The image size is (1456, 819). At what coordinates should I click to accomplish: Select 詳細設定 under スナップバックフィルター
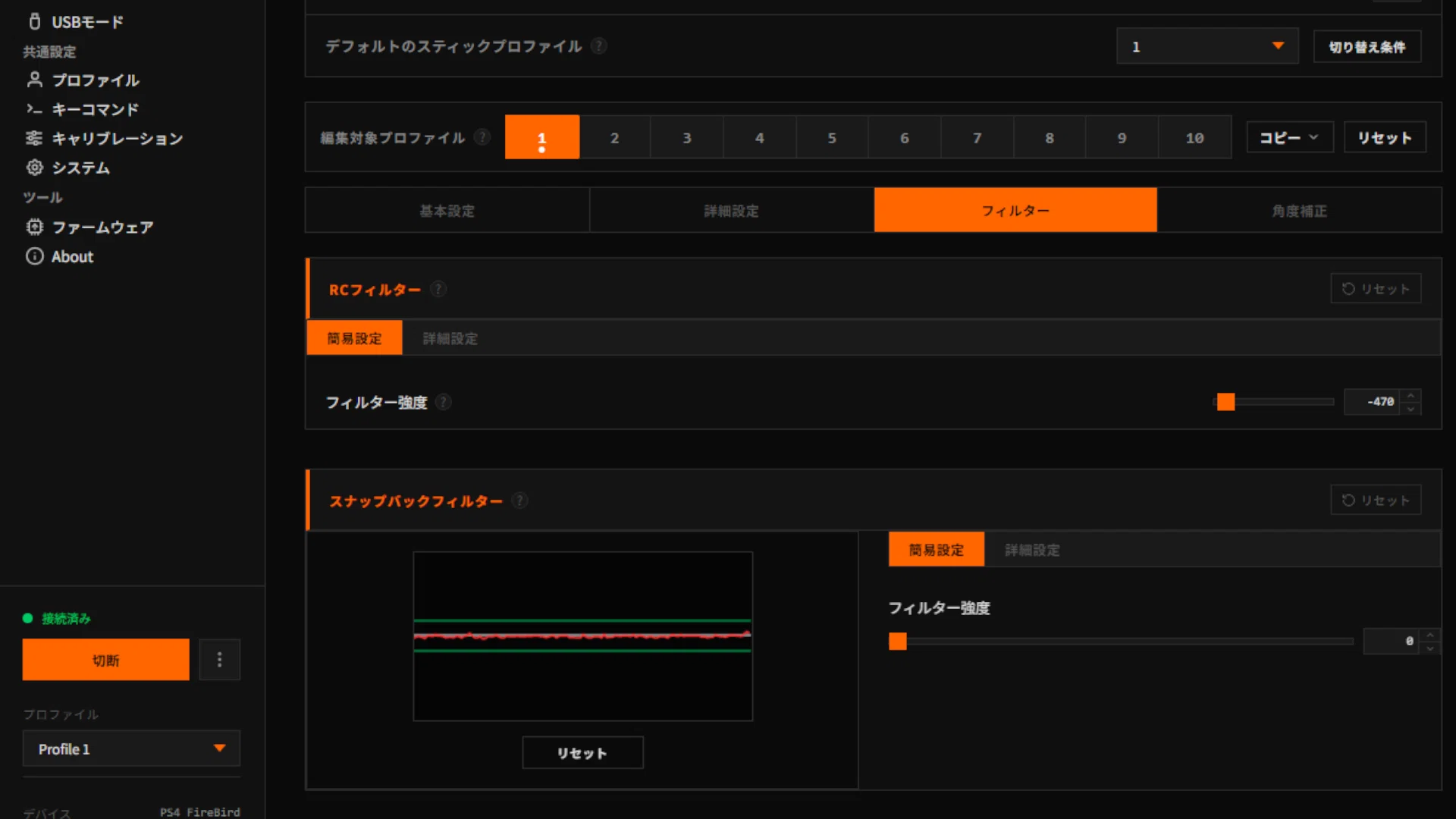coord(1032,549)
